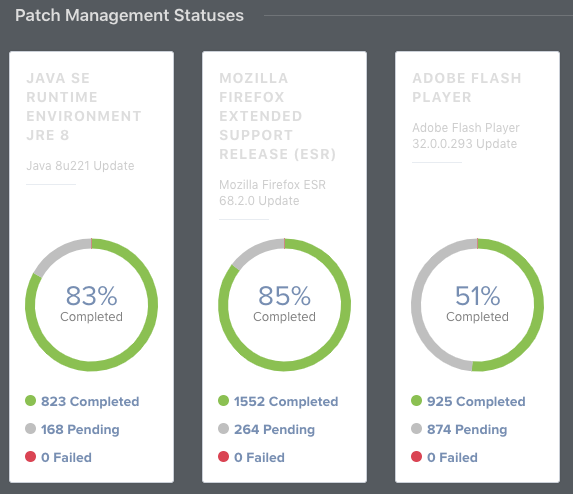
Task: Click the Java 8u221 Update subtitle
Action: pyautogui.click(x=80, y=166)
